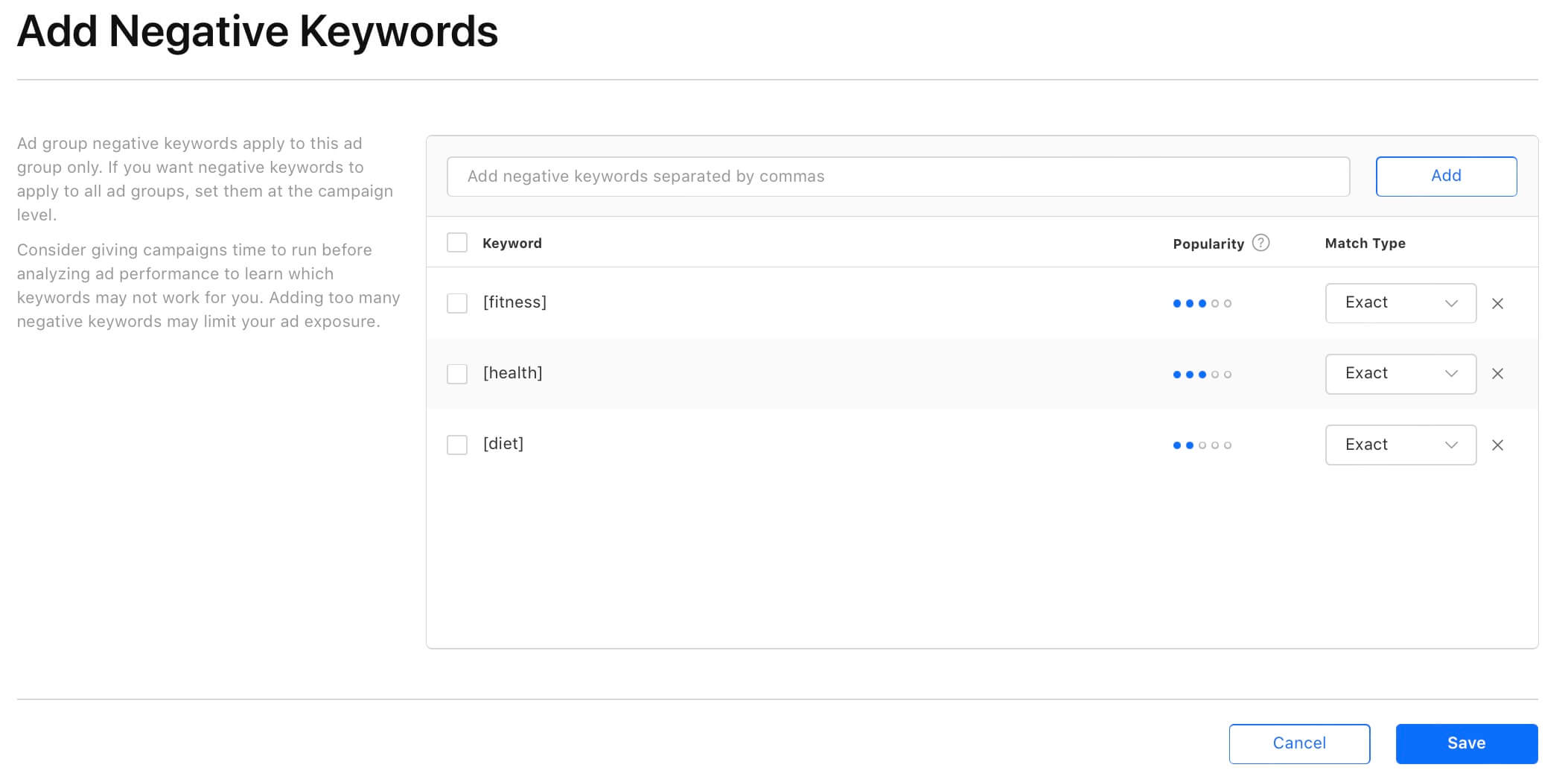Screen dimensions: 1568x782
Task: Click the Match Type column header
Action: [x=1365, y=243]
